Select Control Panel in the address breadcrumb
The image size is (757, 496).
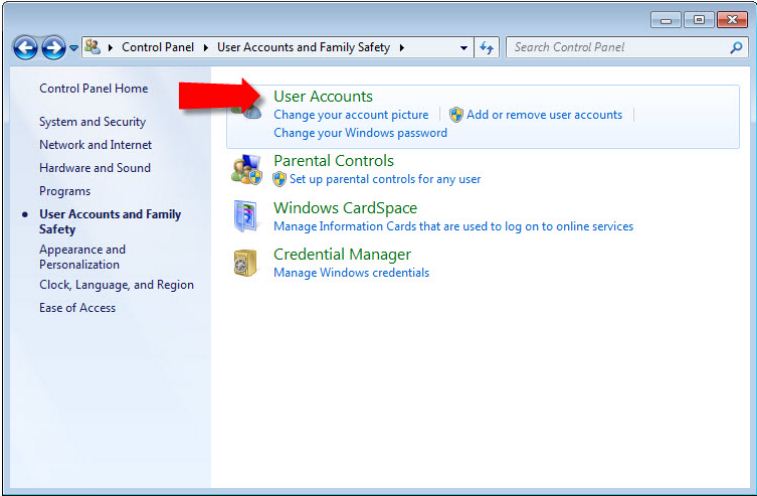(x=157, y=47)
